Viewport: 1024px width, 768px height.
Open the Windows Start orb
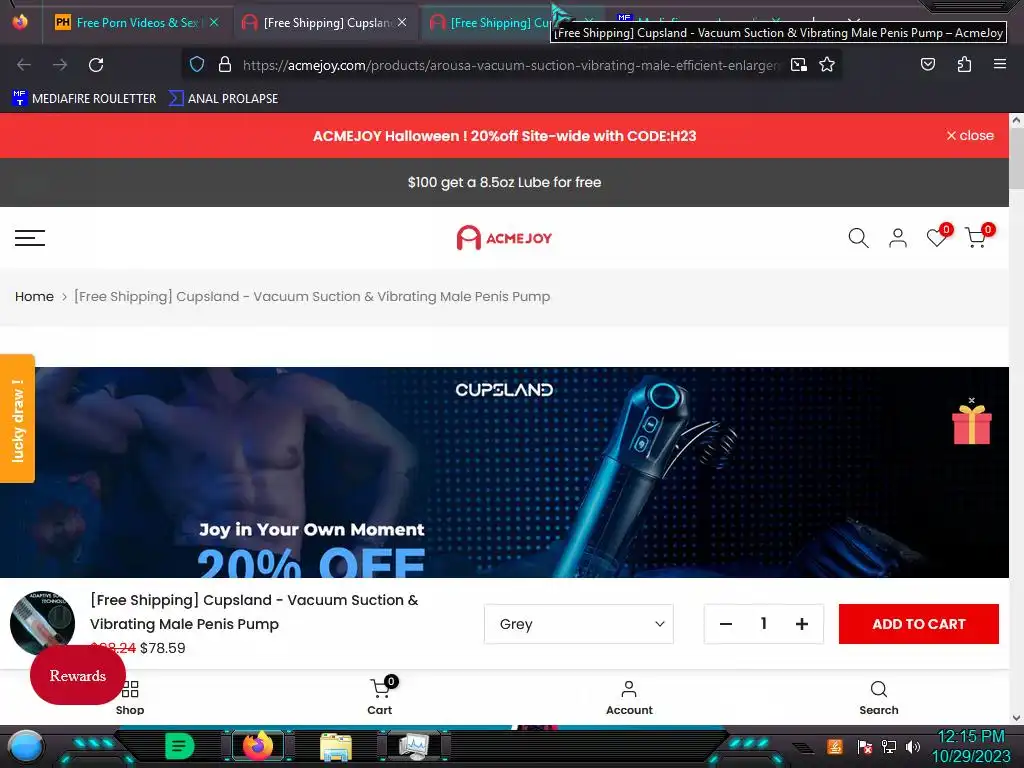[x=26, y=746]
